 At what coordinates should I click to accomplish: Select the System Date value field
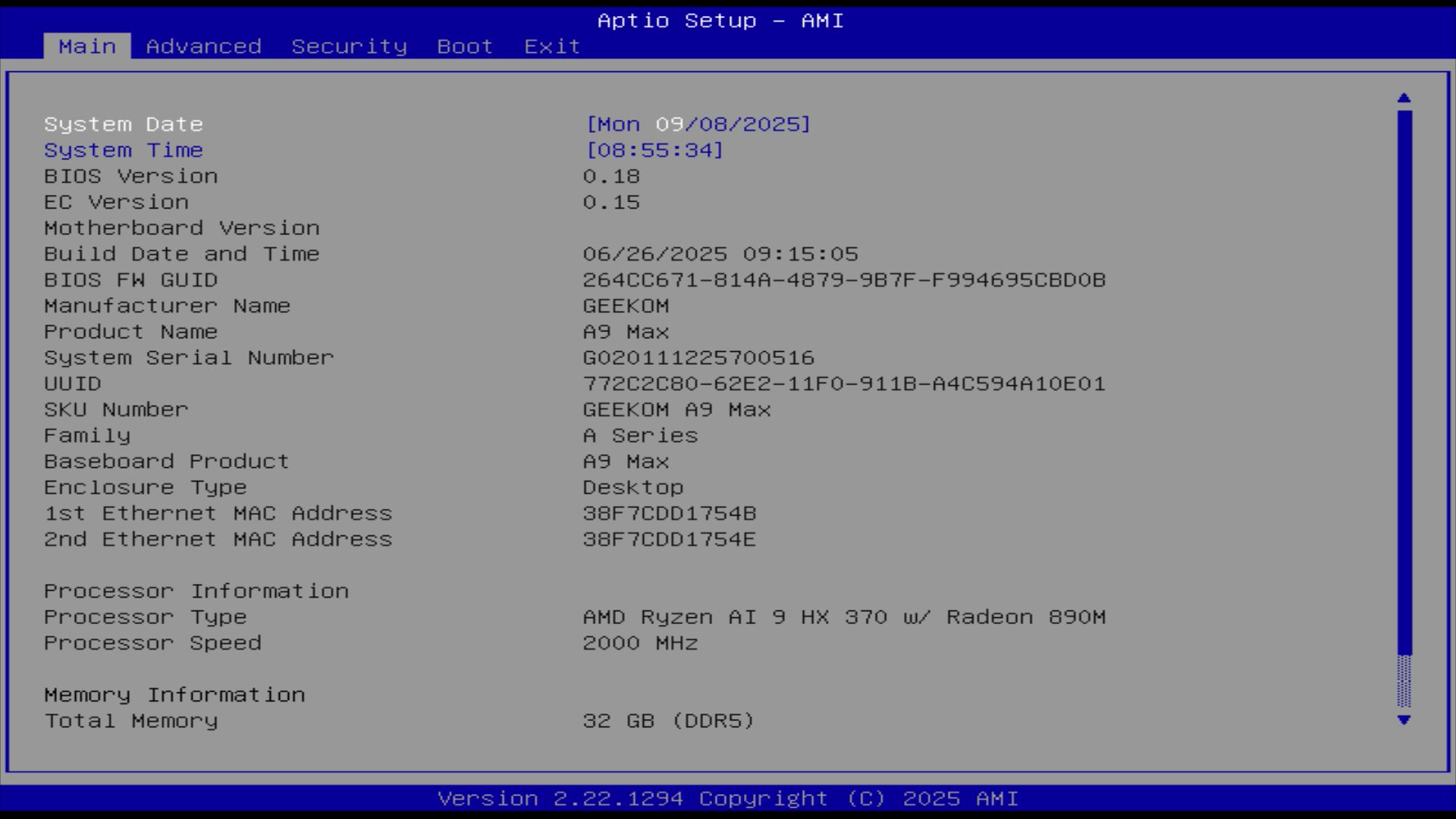pos(698,124)
